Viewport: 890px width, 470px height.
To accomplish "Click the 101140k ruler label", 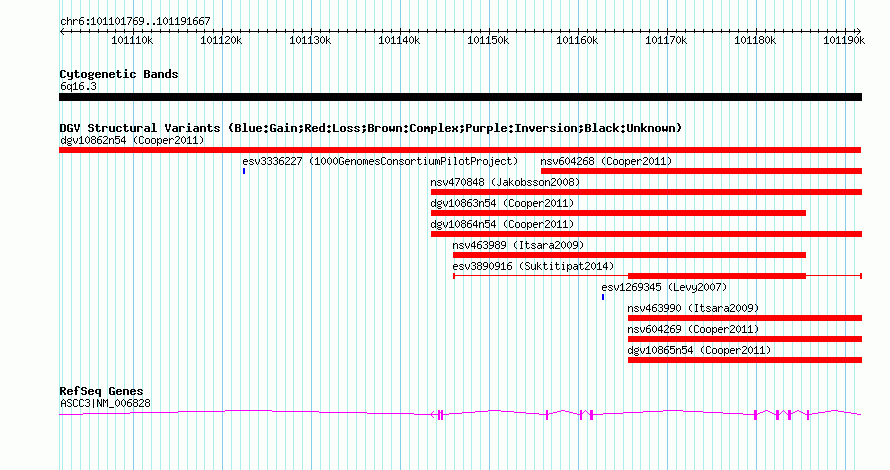I will [399, 40].
